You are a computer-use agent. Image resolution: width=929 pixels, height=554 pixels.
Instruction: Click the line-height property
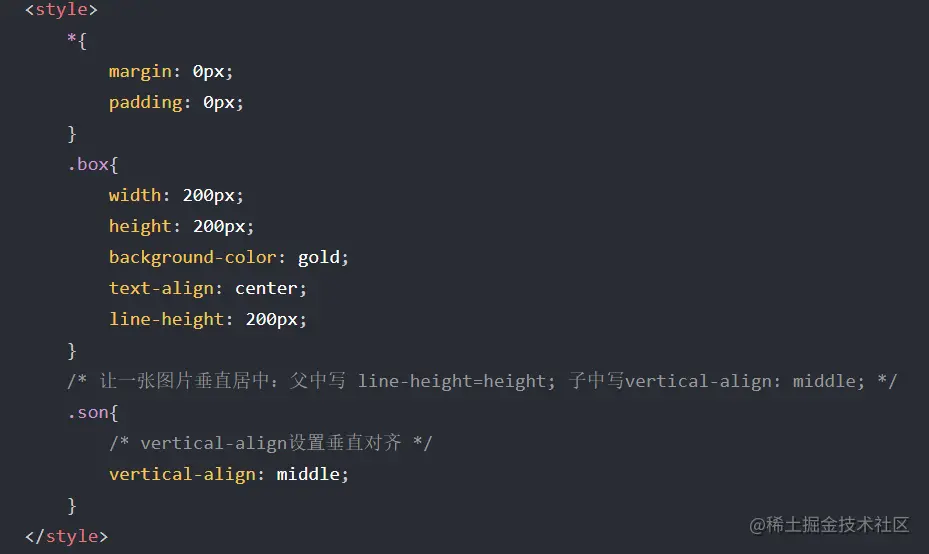[x=166, y=319]
